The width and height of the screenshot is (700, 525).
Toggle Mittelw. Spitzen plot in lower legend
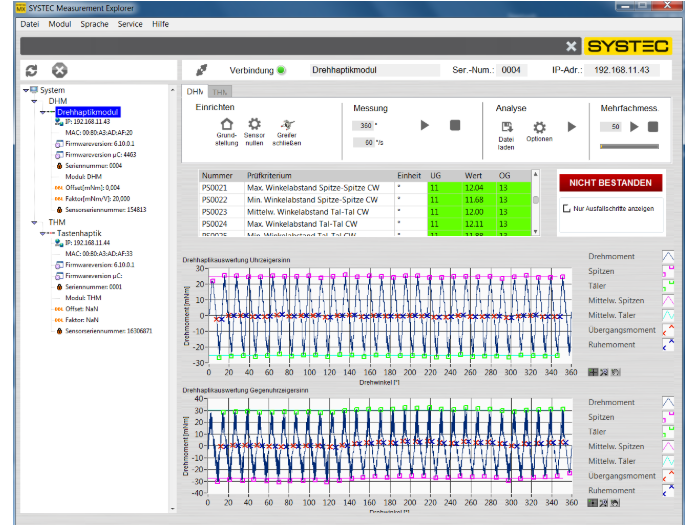coord(668,446)
